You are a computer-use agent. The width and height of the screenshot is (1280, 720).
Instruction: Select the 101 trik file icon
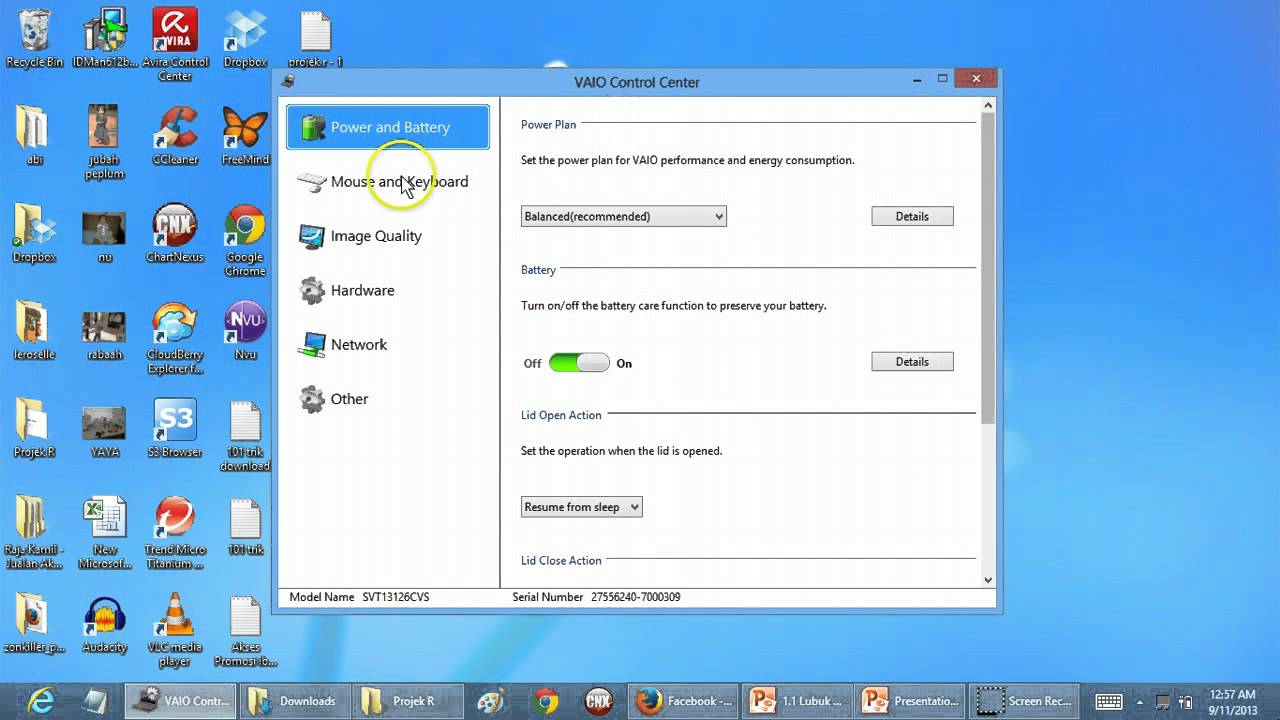click(245, 525)
